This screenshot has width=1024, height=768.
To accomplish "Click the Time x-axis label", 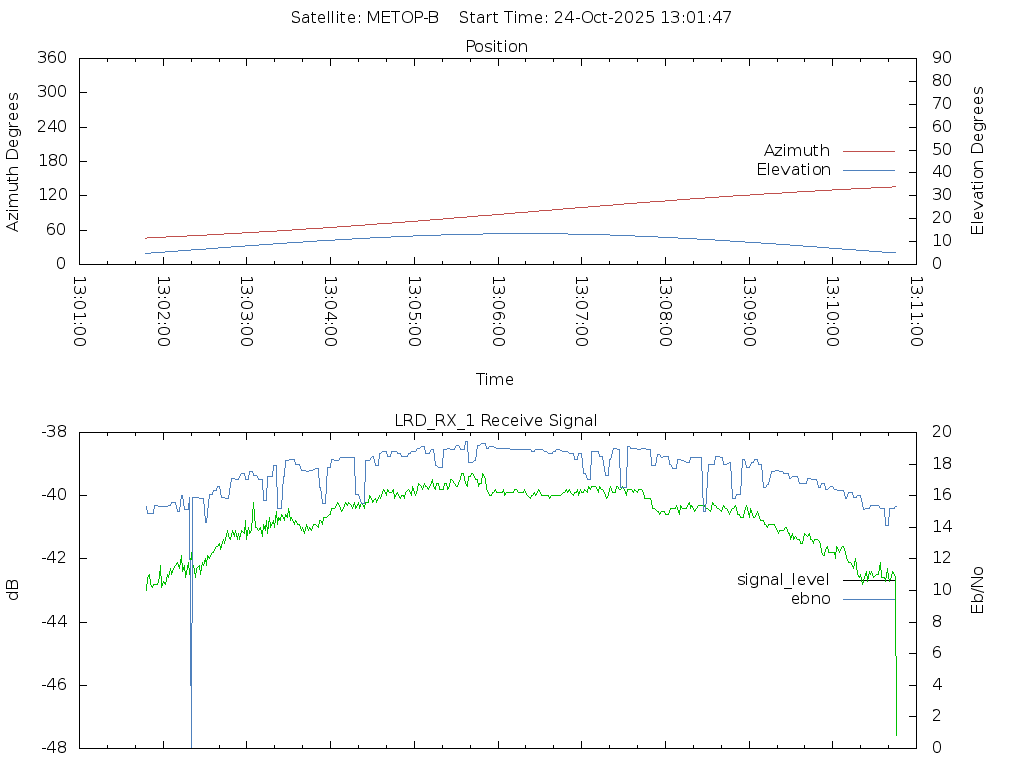I will [x=495, y=379].
